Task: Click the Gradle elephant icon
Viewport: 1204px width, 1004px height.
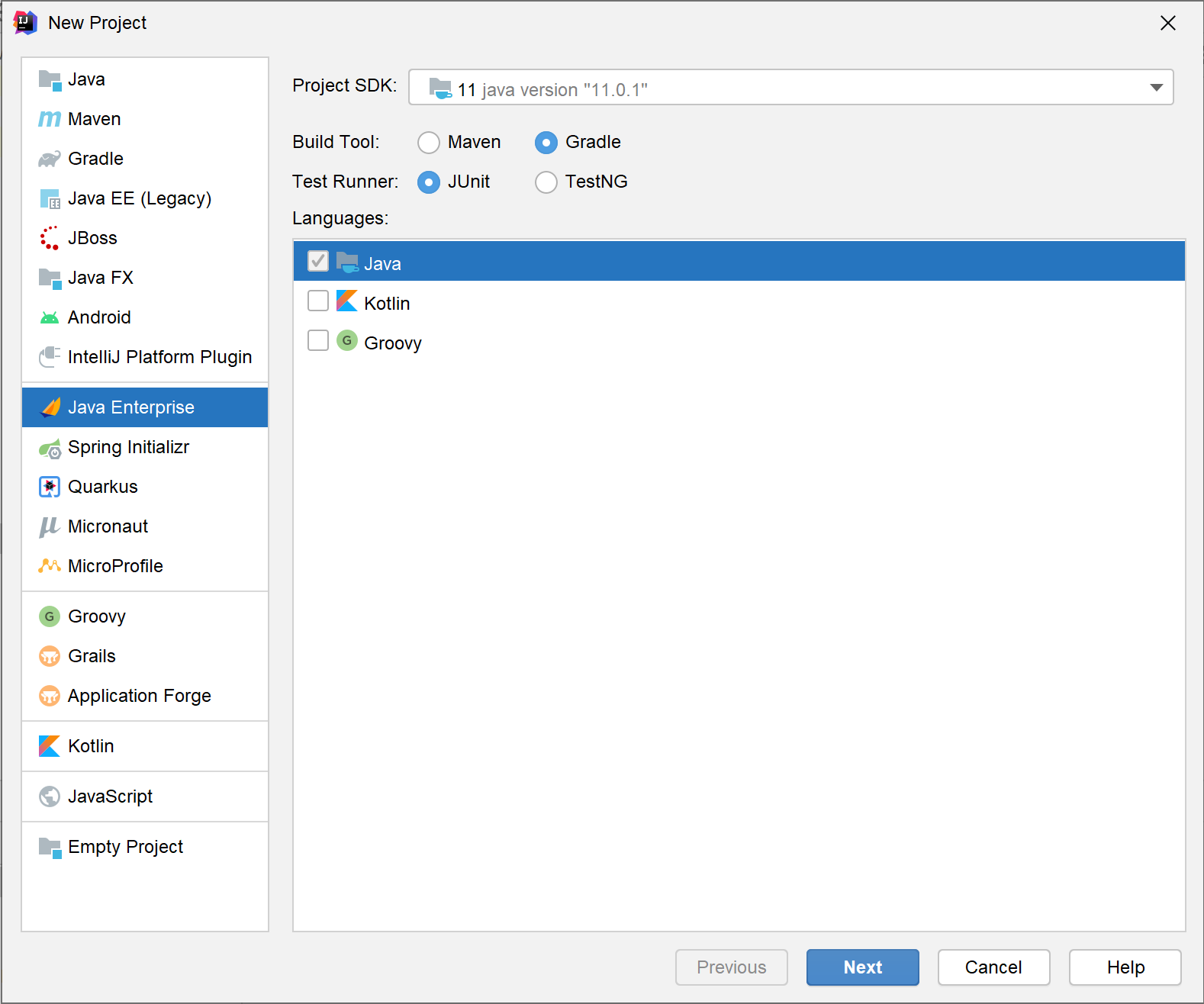Action: 50,159
